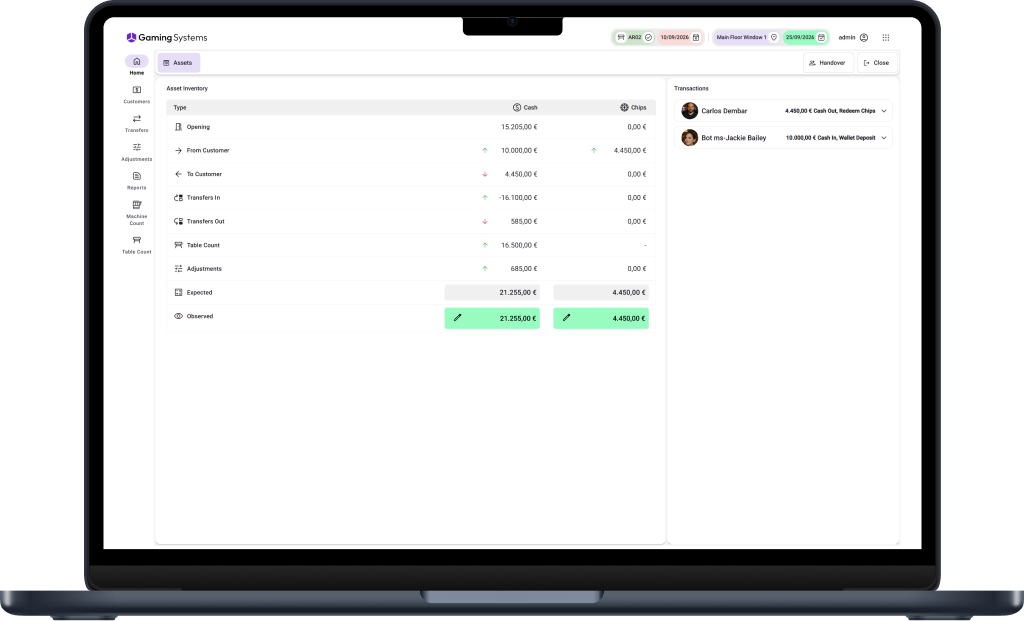Image resolution: width=1024 pixels, height=621 pixels.
Task: Open the Home section in sidebar
Action: coord(136,65)
